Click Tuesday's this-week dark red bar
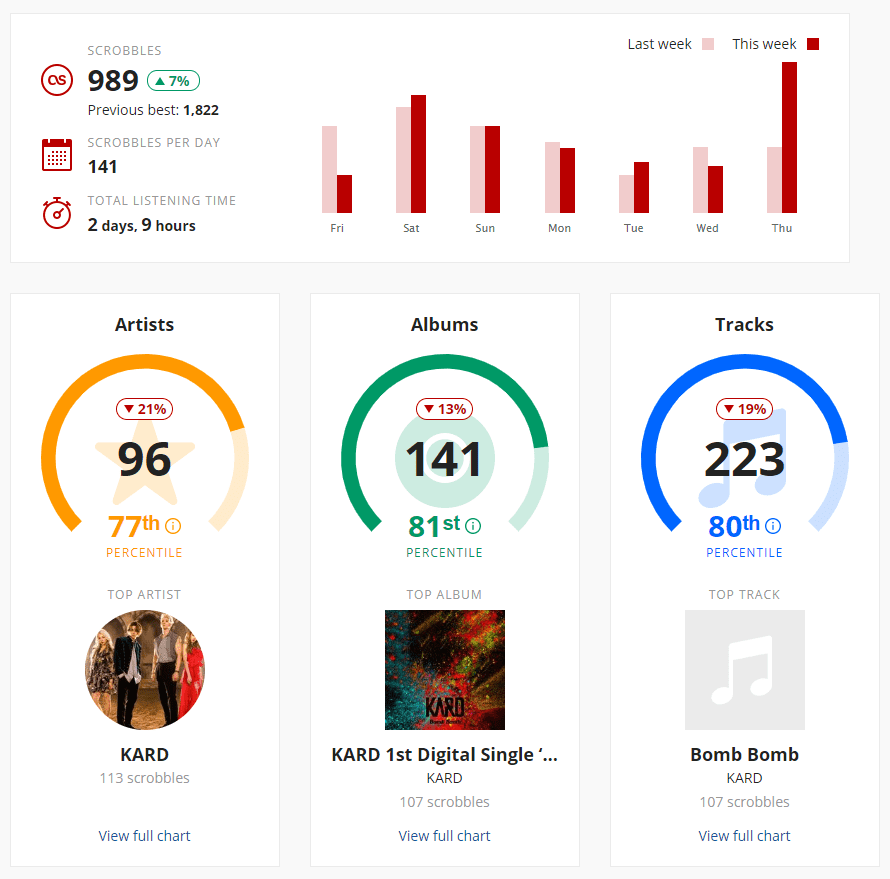 pyautogui.click(x=641, y=187)
